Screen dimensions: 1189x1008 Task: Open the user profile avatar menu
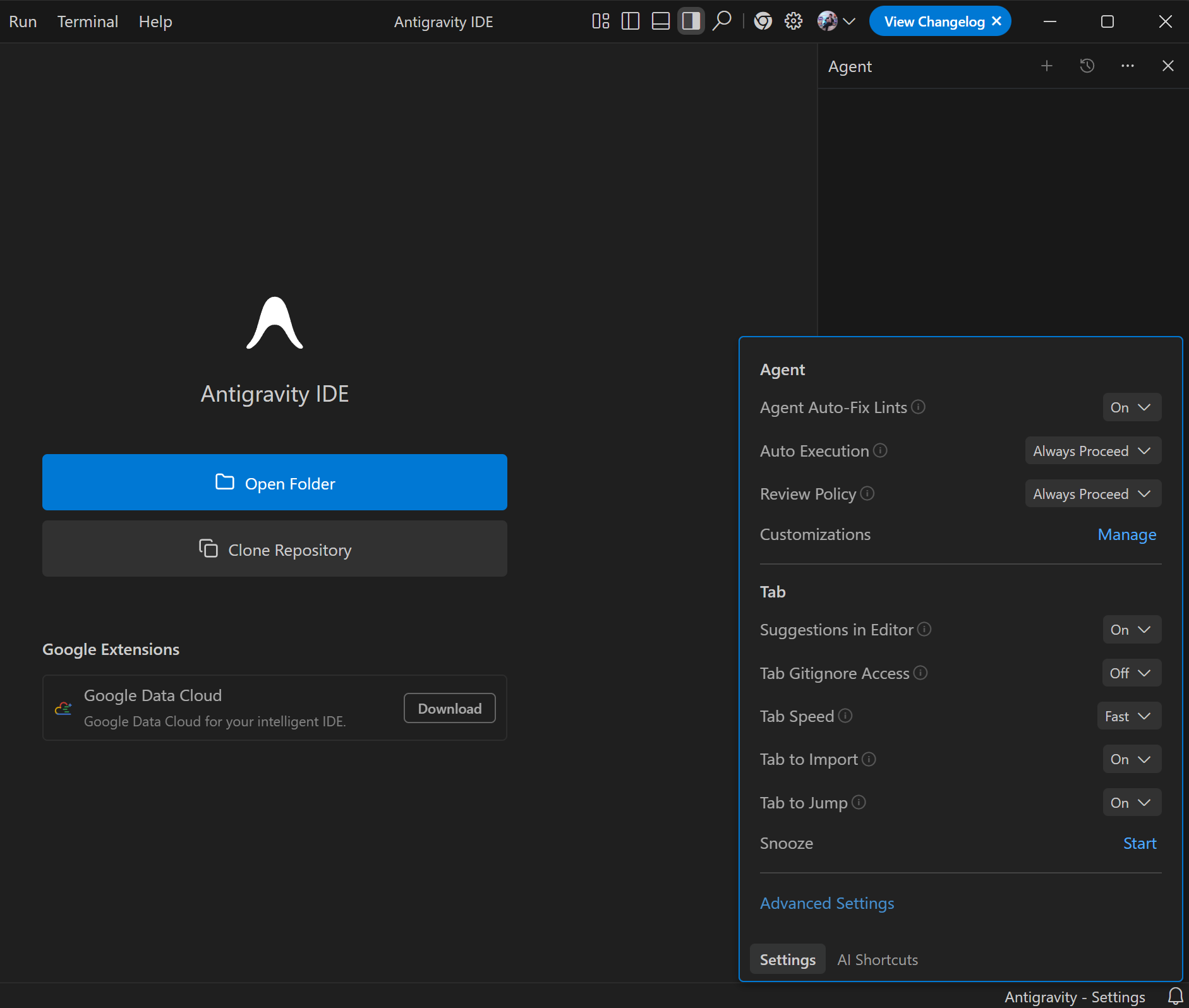tap(836, 21)
